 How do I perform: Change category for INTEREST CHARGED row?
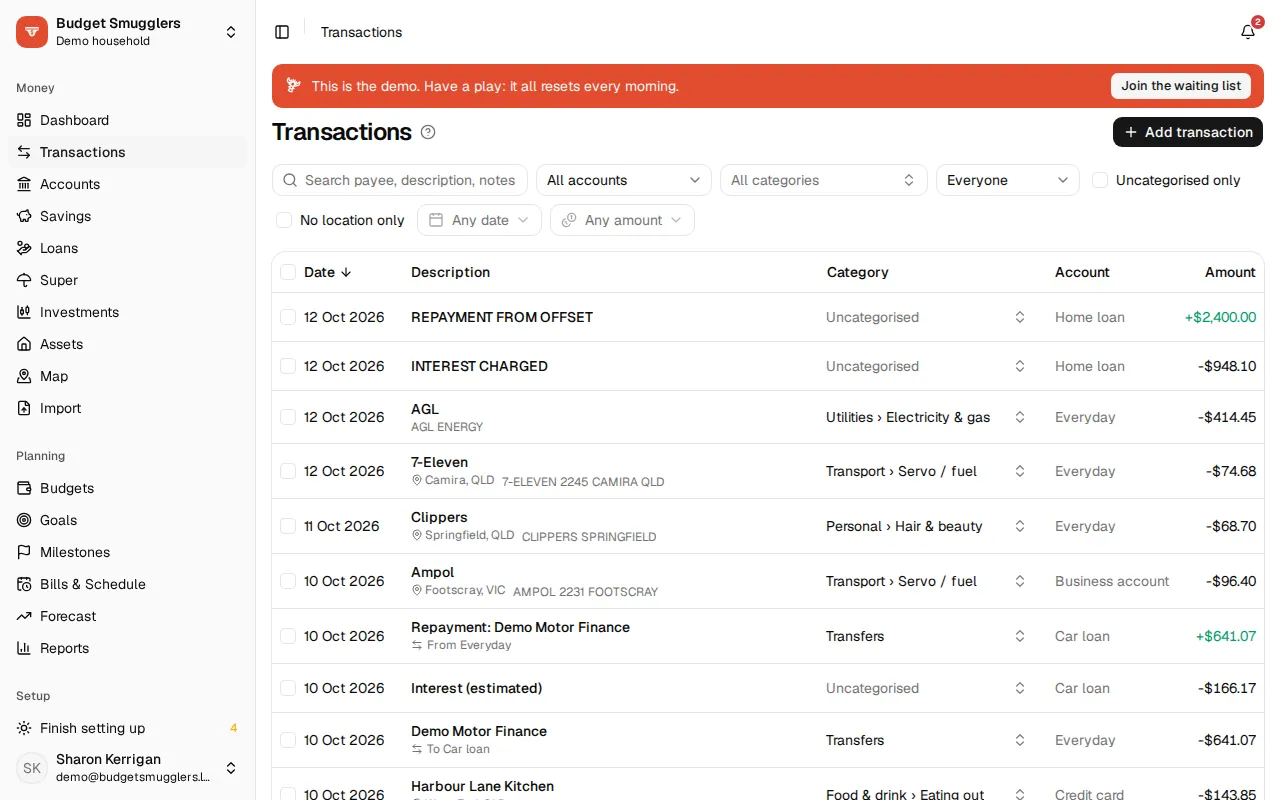[926, 366]
